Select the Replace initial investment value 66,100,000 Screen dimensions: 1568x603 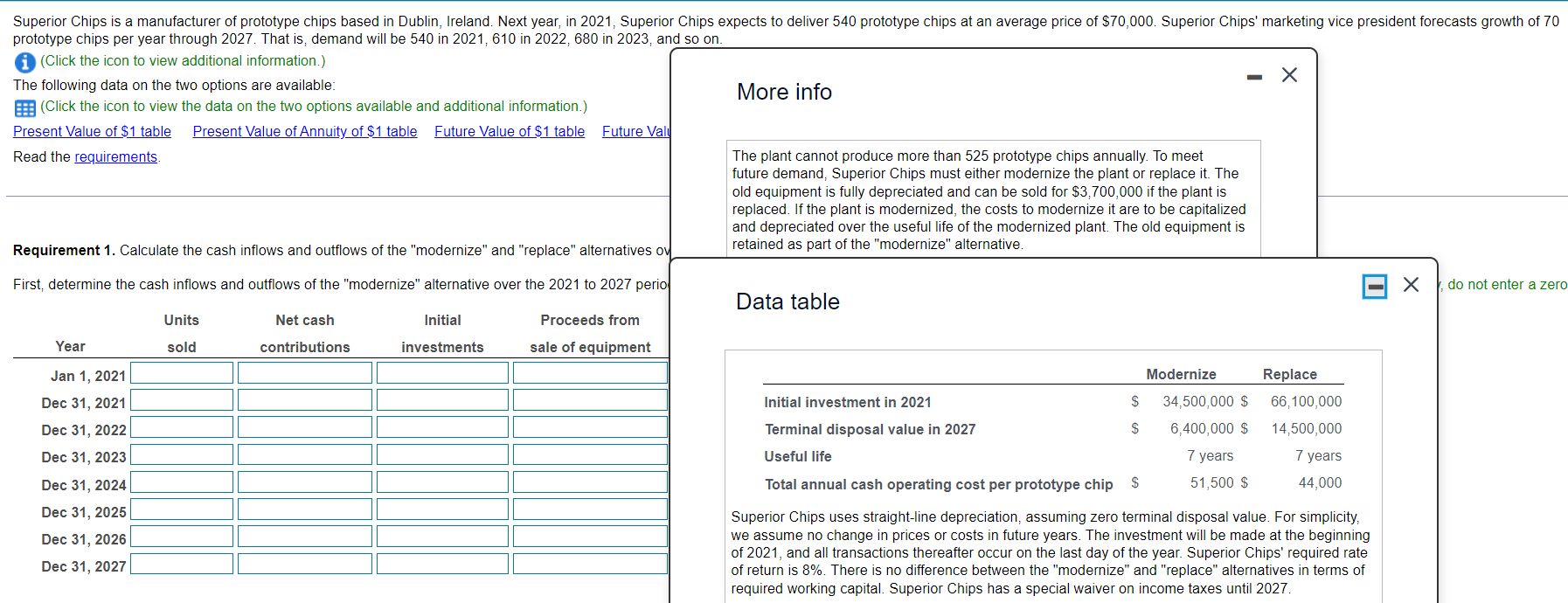point(1306,401)
